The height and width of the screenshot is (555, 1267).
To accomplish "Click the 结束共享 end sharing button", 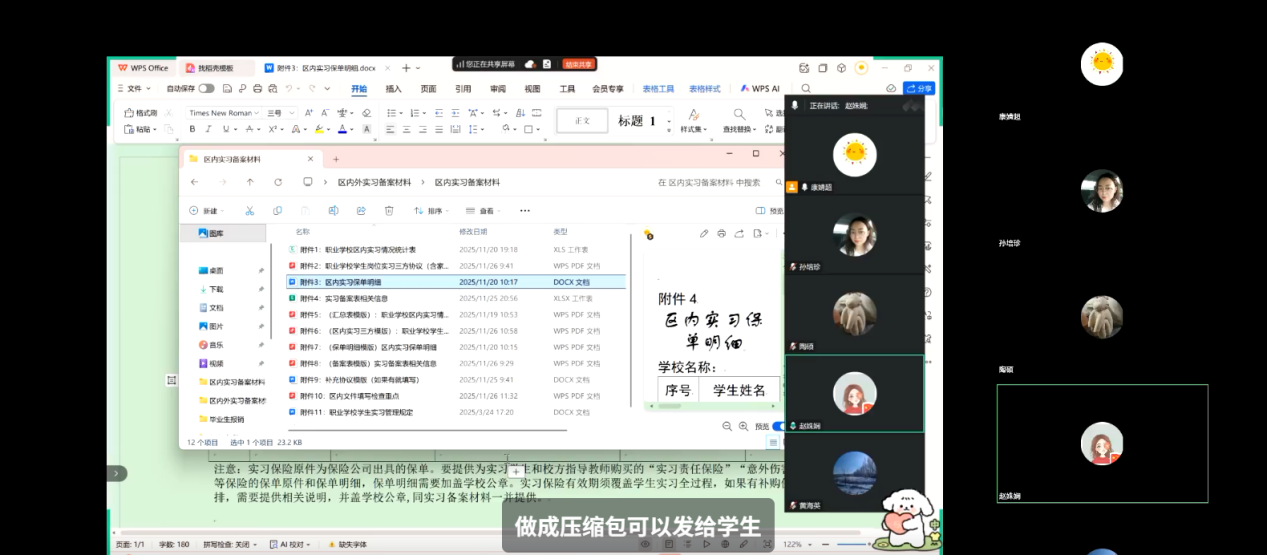I will coord(578,64).
